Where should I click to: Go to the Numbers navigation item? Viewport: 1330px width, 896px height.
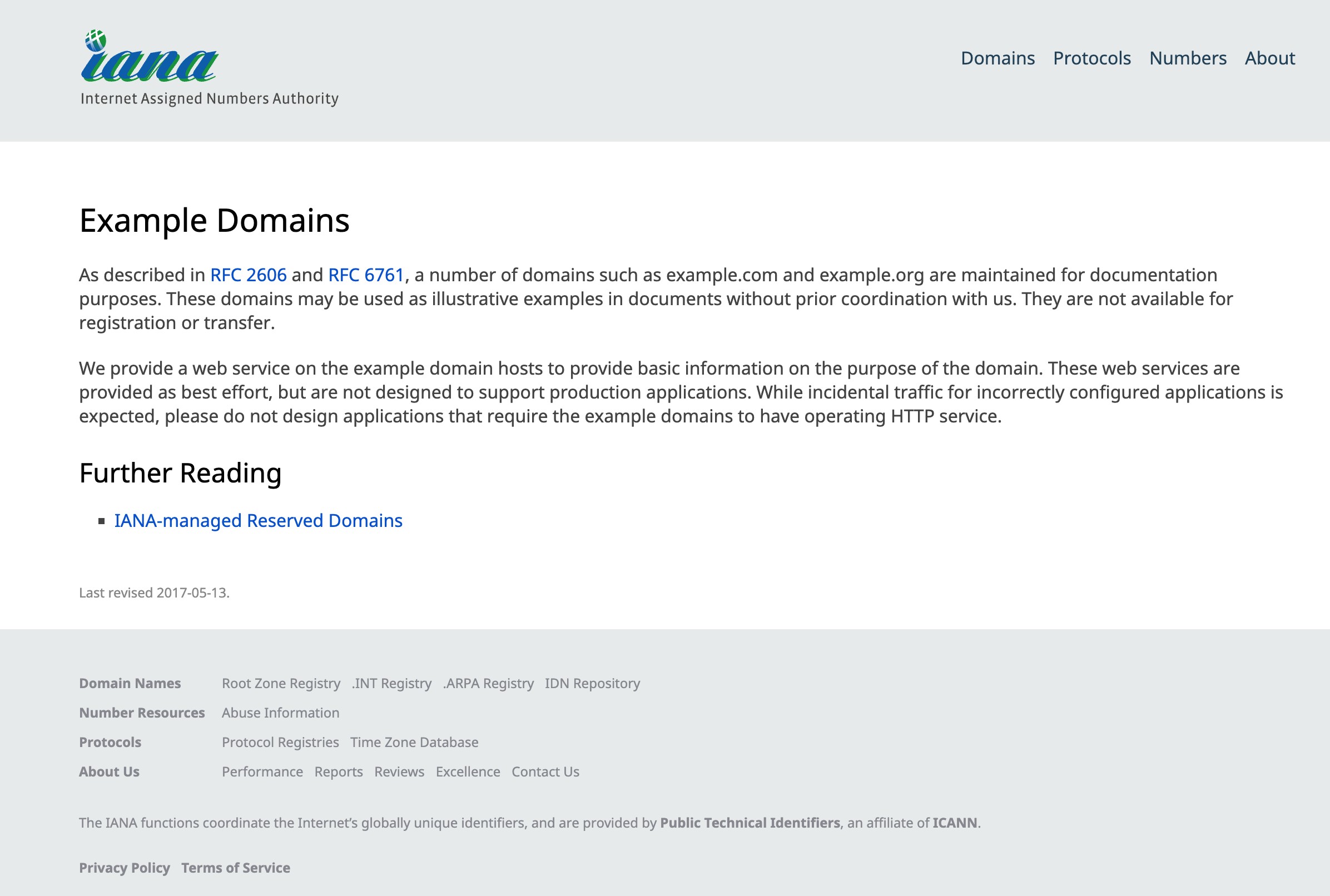(1188, 58)
